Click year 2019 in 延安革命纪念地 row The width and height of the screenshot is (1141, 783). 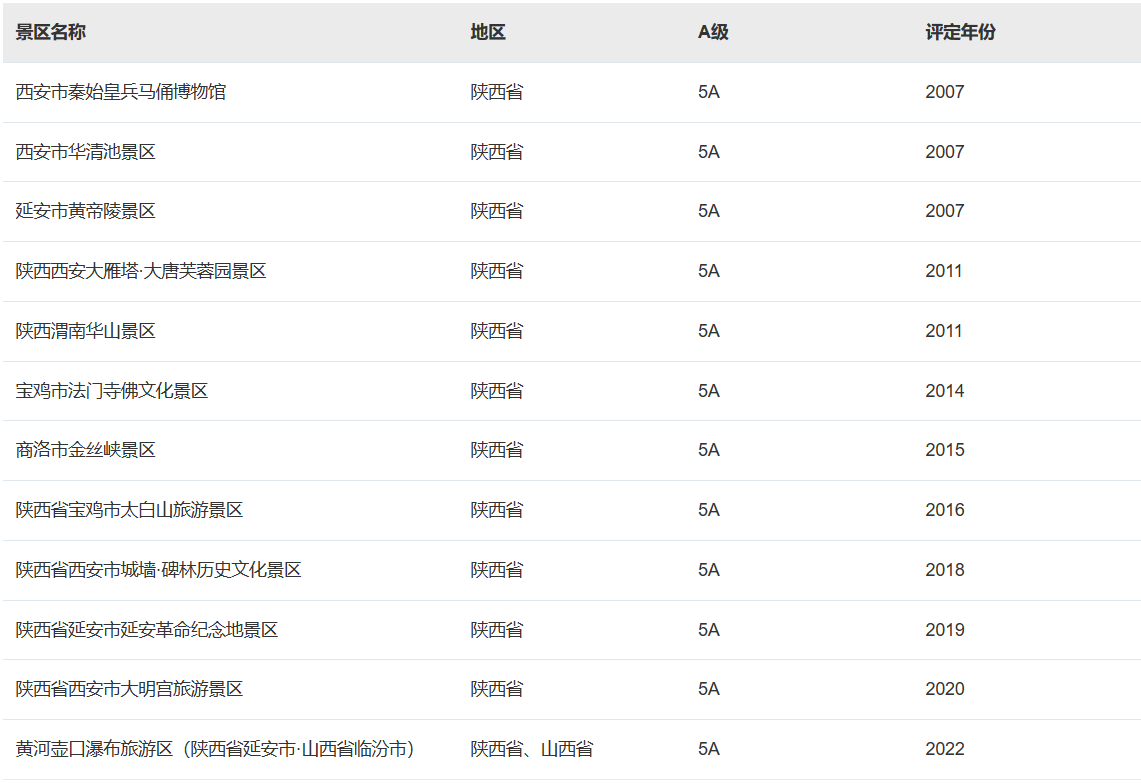[x=945, y=629]
